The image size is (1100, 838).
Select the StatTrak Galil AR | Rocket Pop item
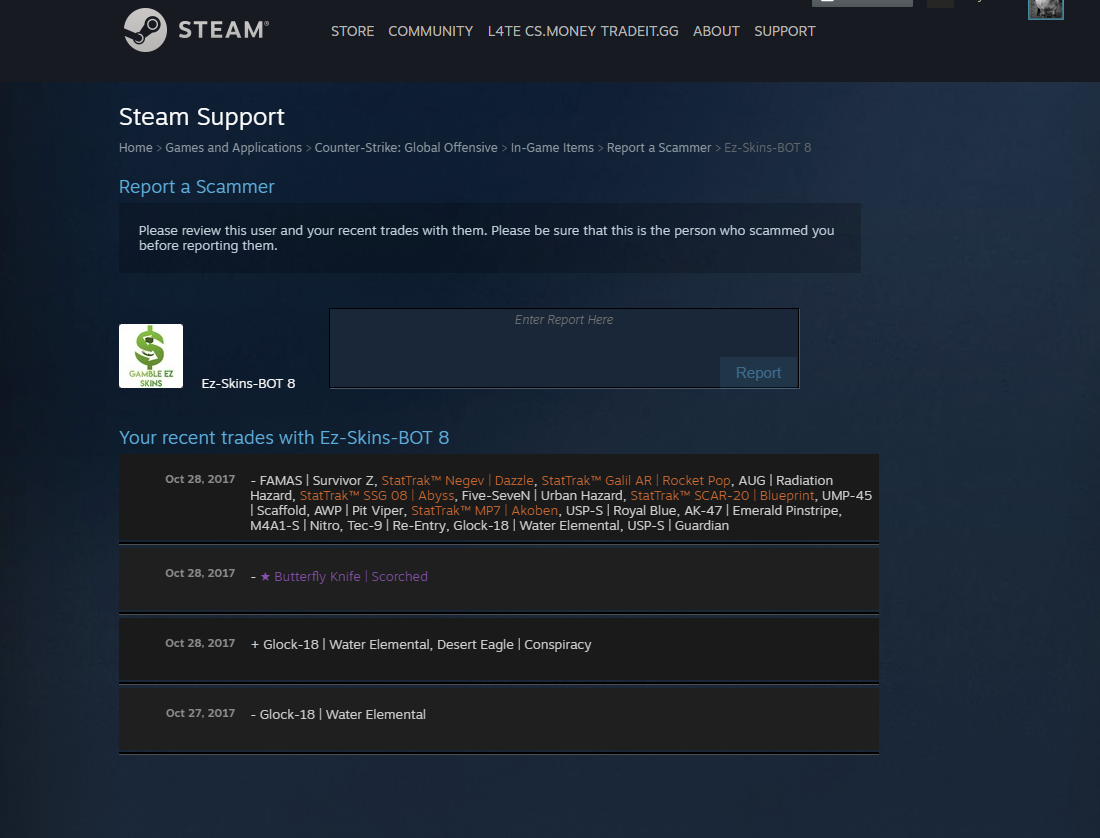click(636, 480)
